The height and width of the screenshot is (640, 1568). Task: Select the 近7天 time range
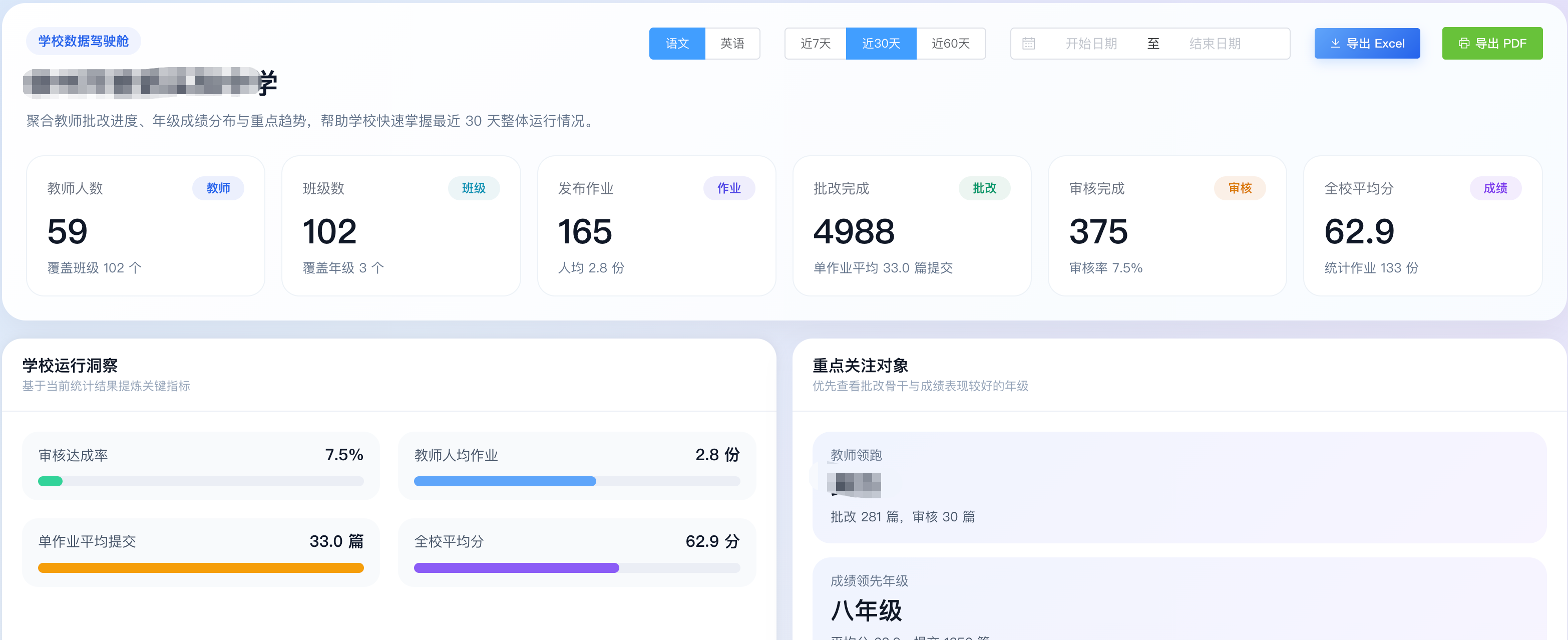pos(815,43)
